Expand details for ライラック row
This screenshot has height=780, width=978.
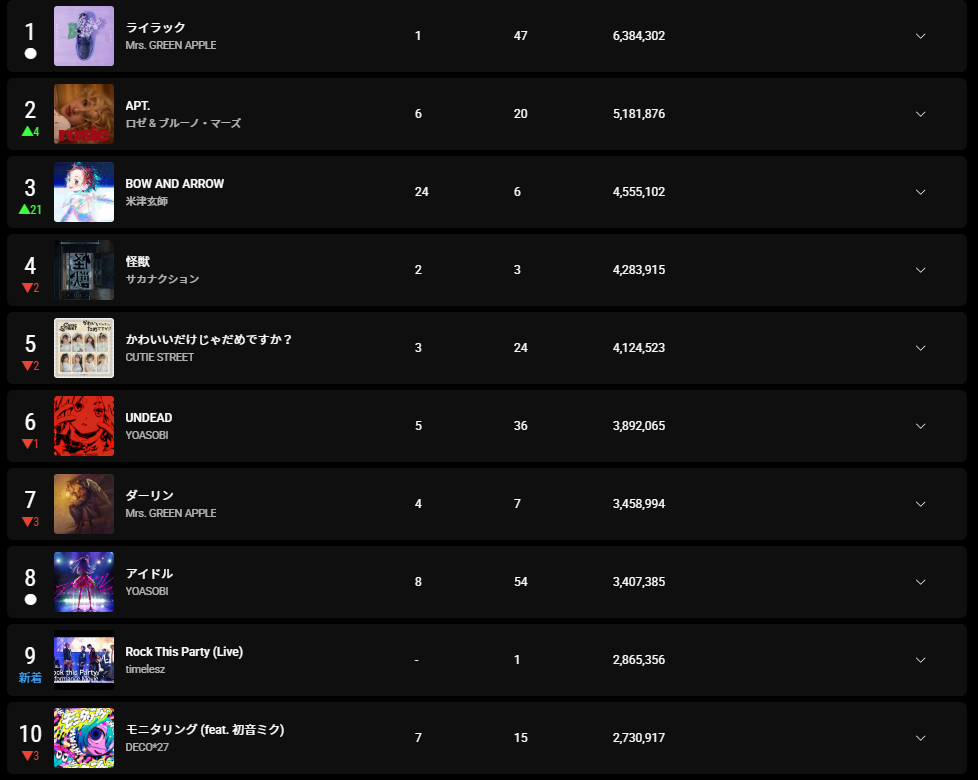tap(920, 36)
